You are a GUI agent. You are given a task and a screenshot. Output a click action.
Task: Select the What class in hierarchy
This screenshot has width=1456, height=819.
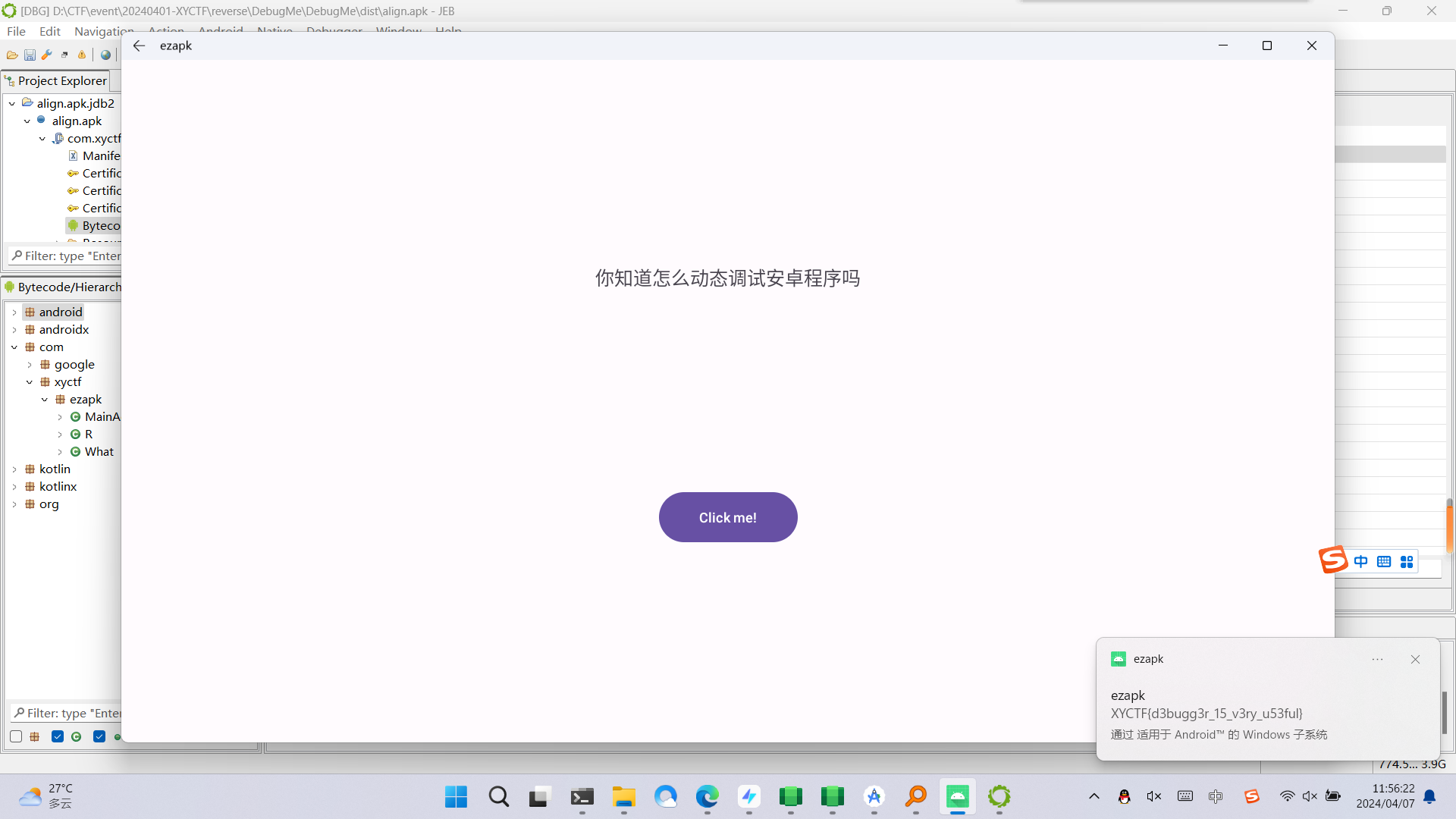[x=99, y=452]
